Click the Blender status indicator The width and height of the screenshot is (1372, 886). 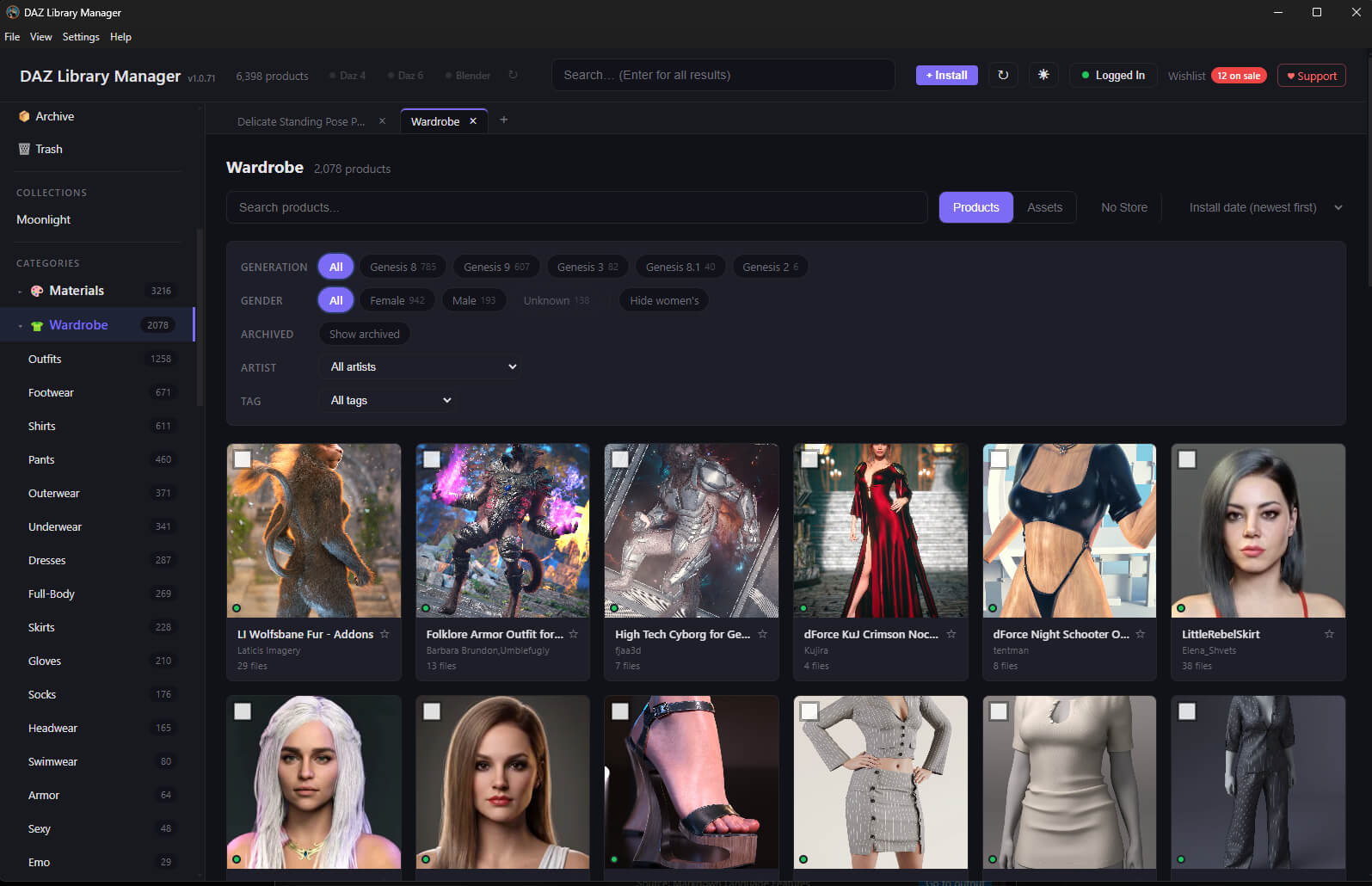pyautogui.click(x=468, y=76)
